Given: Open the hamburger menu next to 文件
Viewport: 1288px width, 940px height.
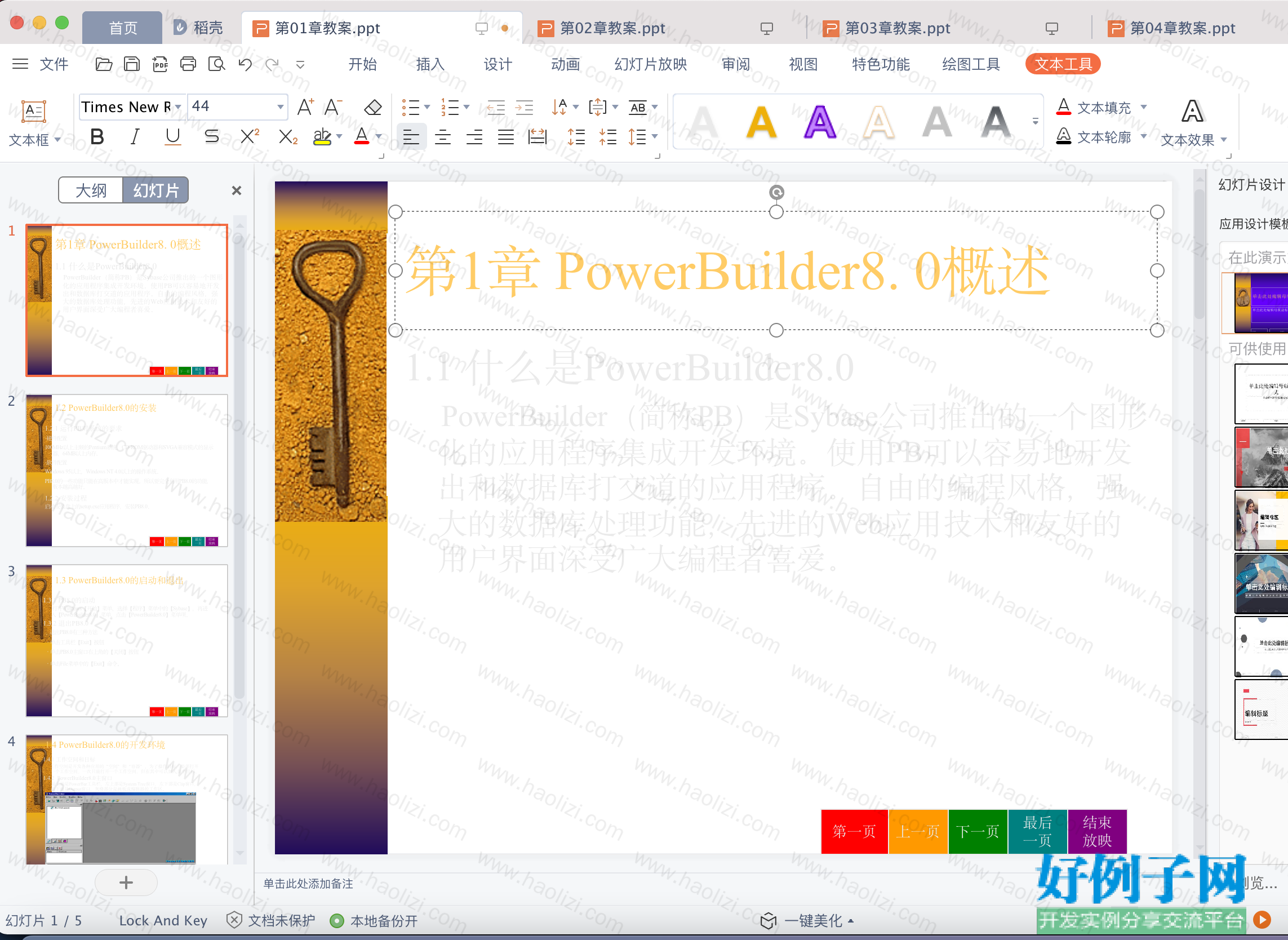Looking at the screenshot, I should 20,64.
